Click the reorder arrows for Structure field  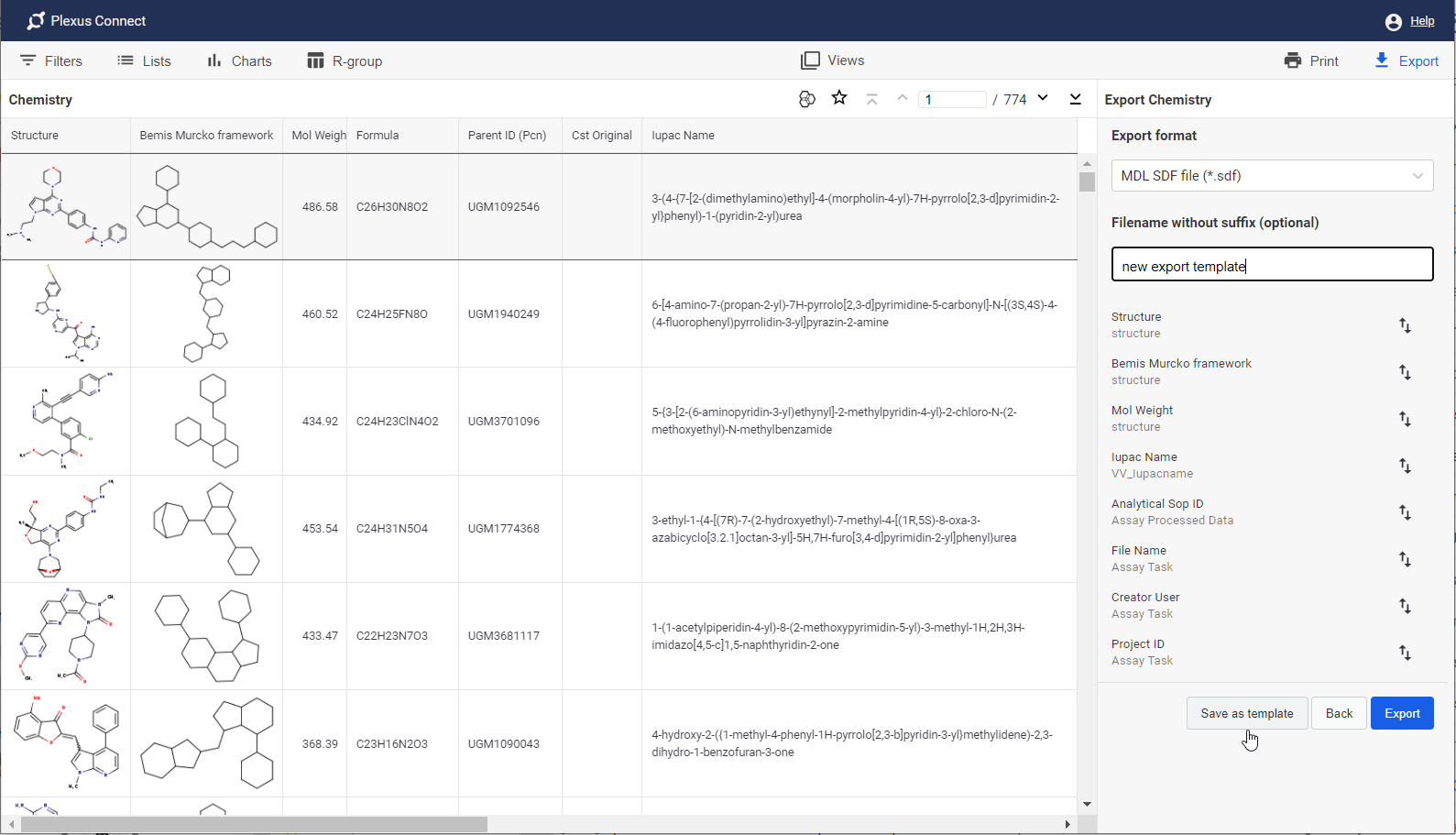[1405, 325]
